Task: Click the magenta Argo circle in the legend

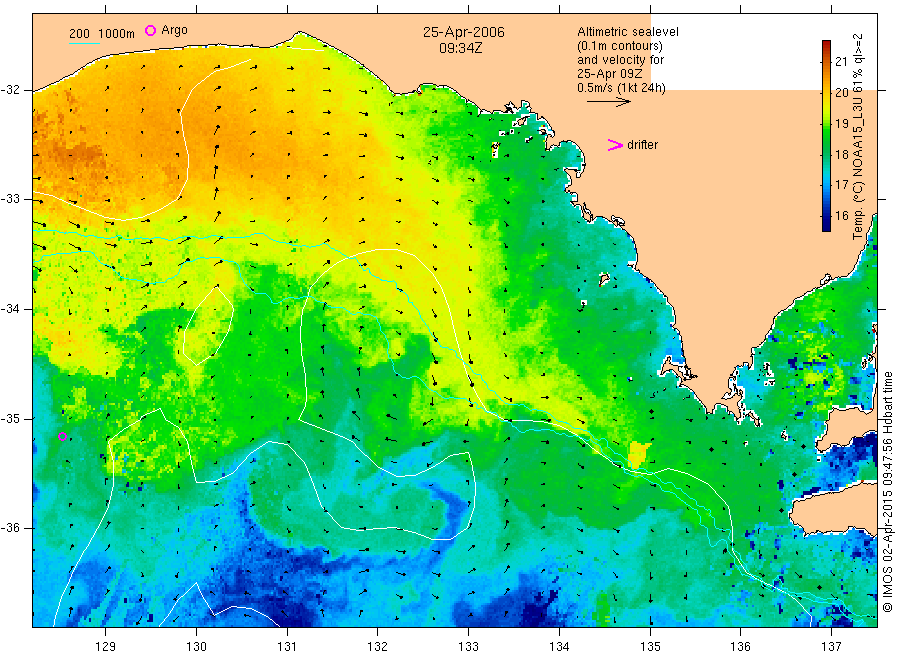Action: (150, 30)
